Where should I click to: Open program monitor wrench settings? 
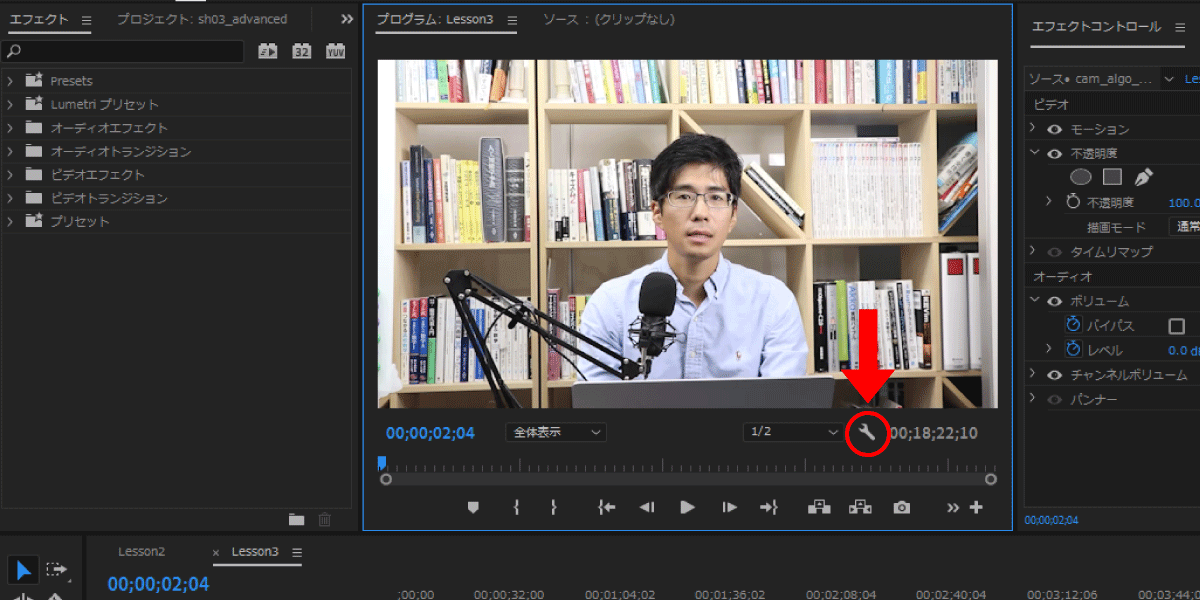click(x=867, y=432)
